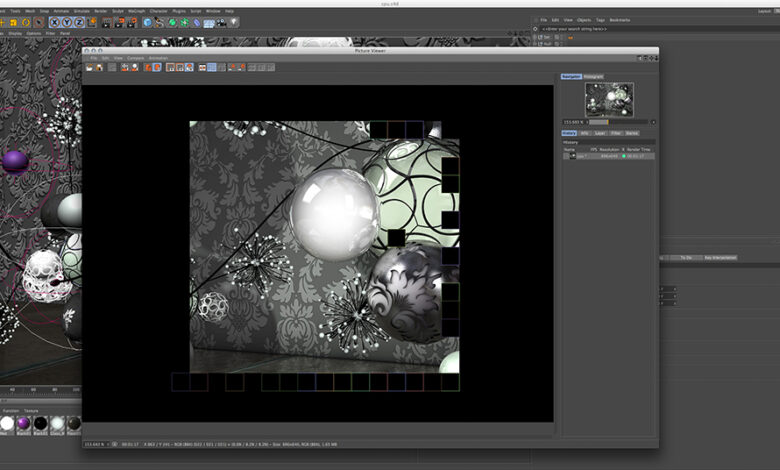780x470 pixels.
Task: Click the Camera object icon
Action: click(x=219, y=22)
